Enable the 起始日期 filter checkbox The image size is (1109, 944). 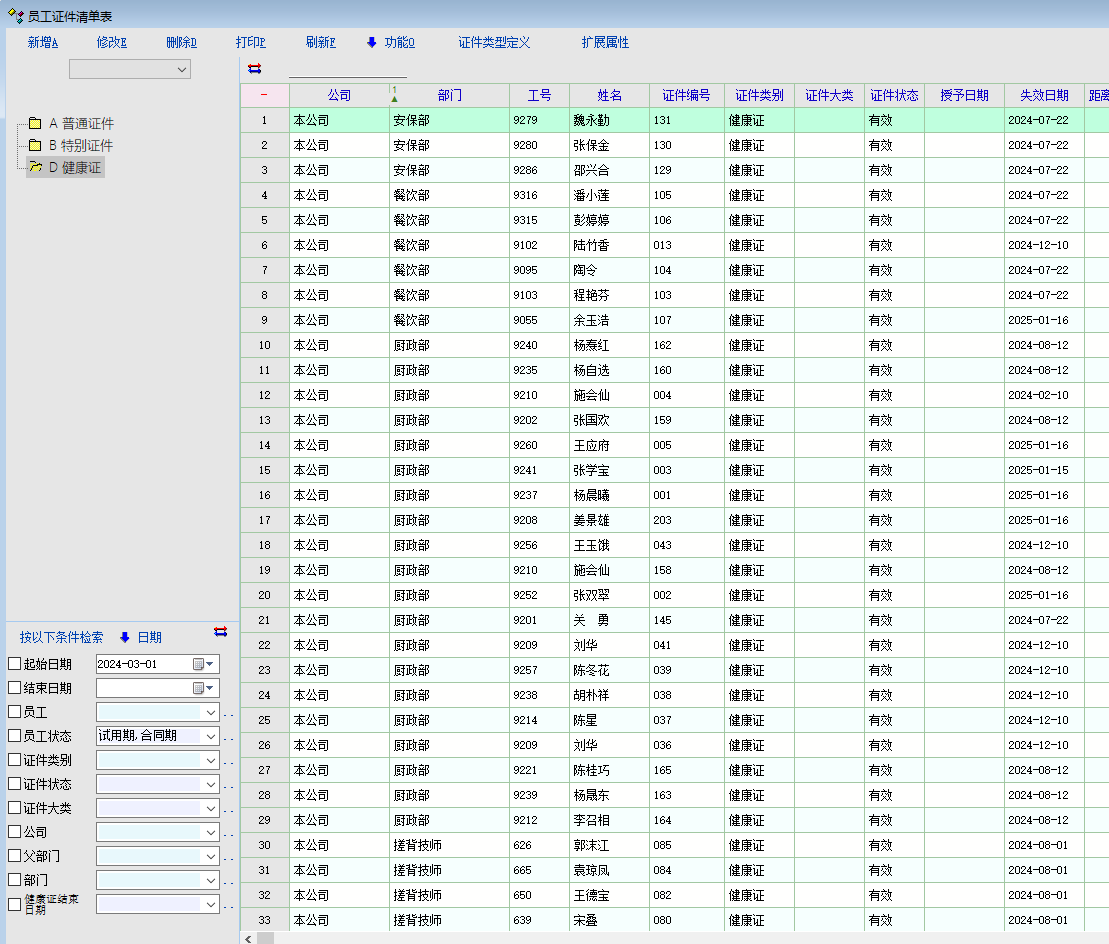14,664
